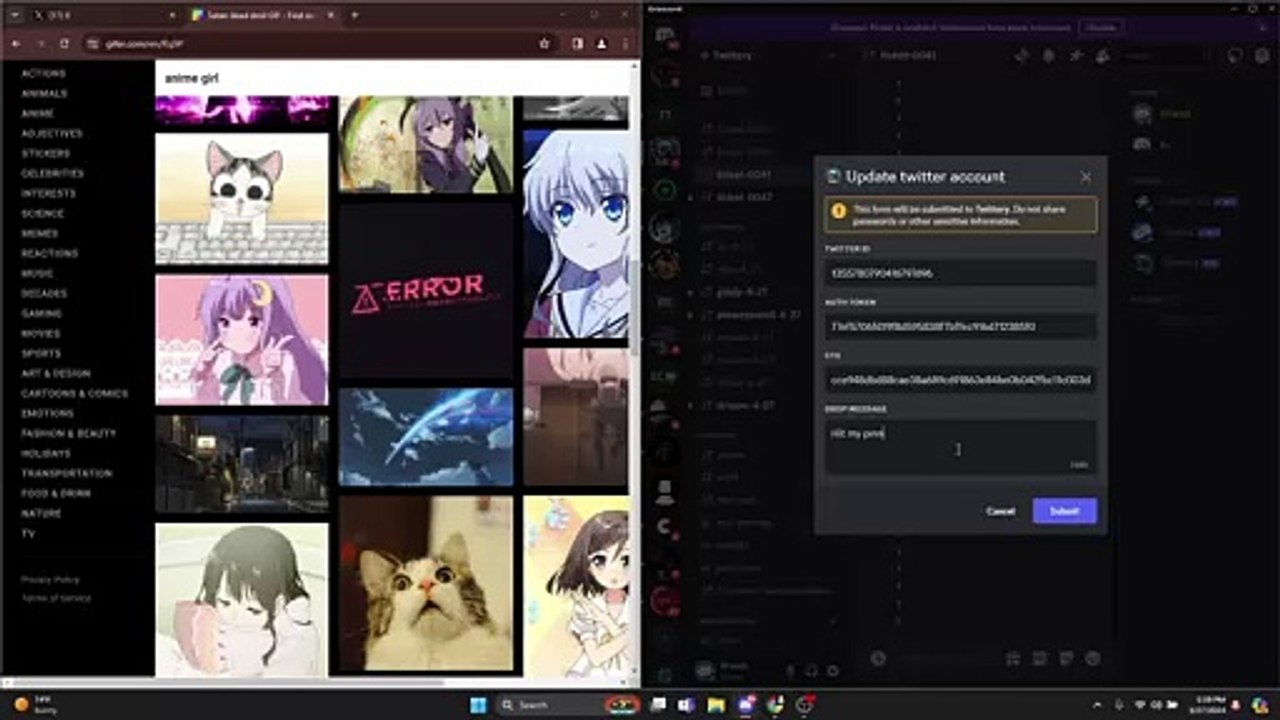Click the Auth Token input field
Image resolution: width=1280 pixels, height=720 pixels.
pos(961,326)
